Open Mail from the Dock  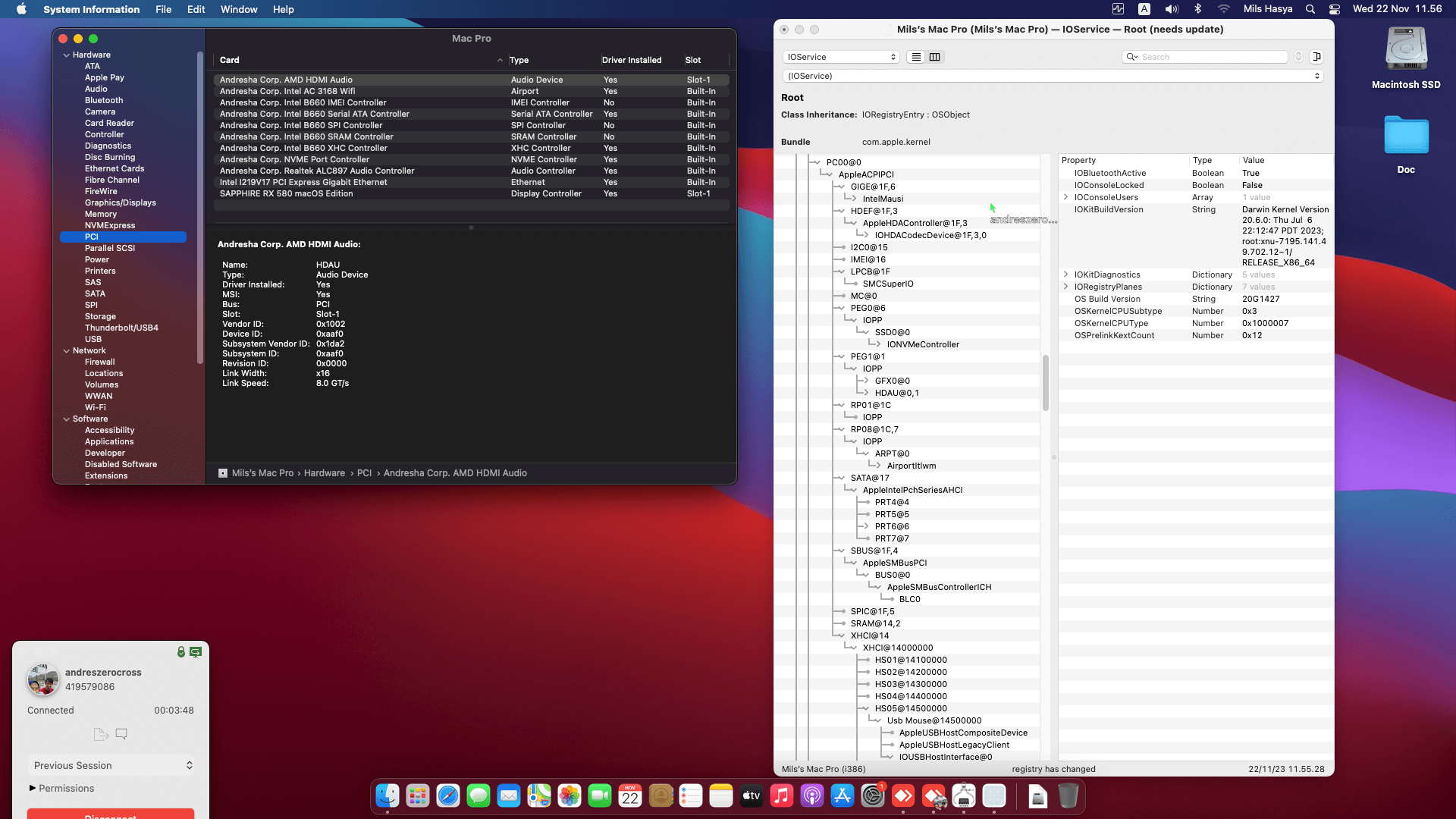509,795
